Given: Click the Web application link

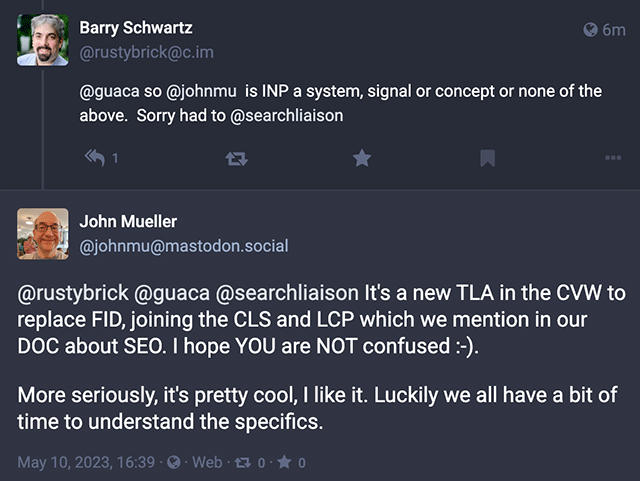Looking at the screenshot, I should [207, 462].
